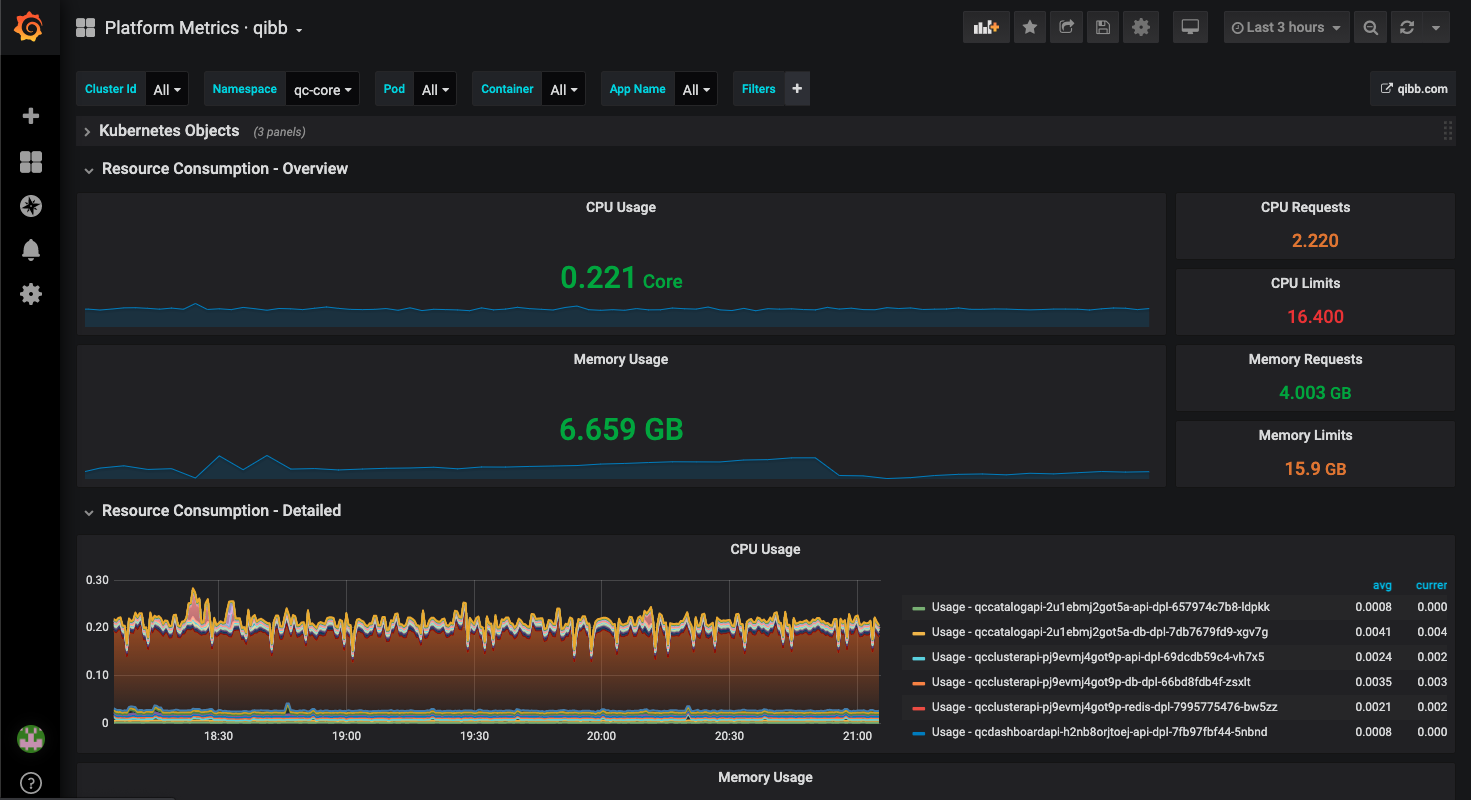
Task: Open the qibb.com external link
Action: [1414, 89]
